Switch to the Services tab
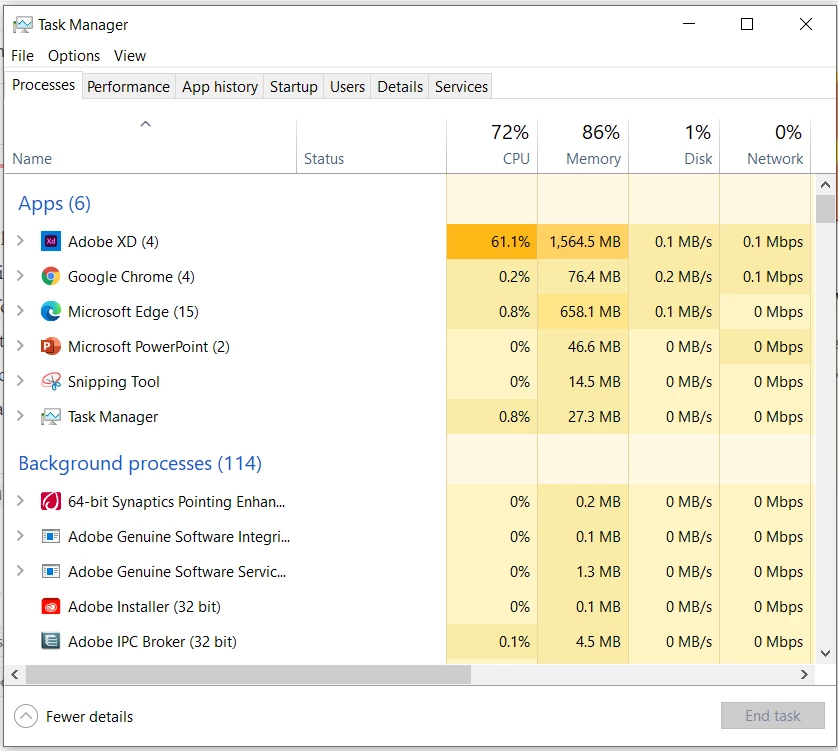The image size is (838, 751). [x=461, y=87]
